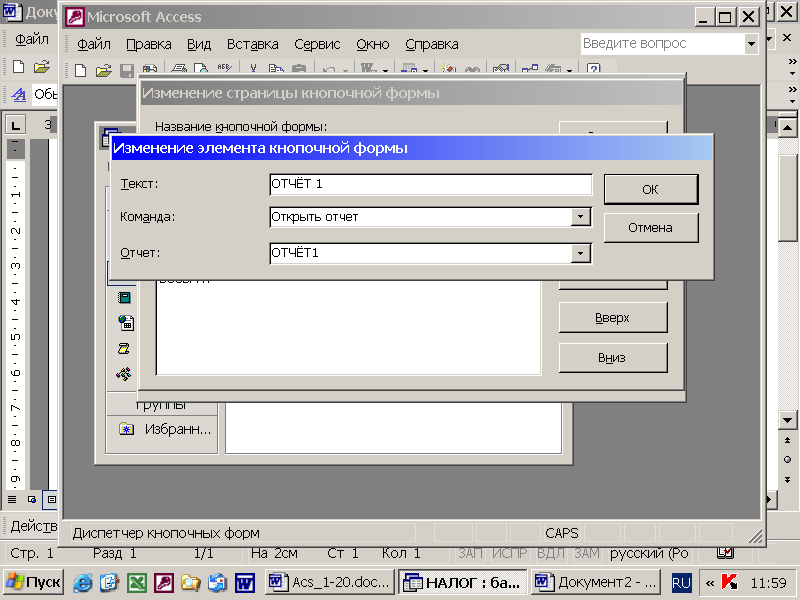This screenshot has width=800, height=600.
Task: Click the Избранн... favorites folder item
Action: coord(164,429)
